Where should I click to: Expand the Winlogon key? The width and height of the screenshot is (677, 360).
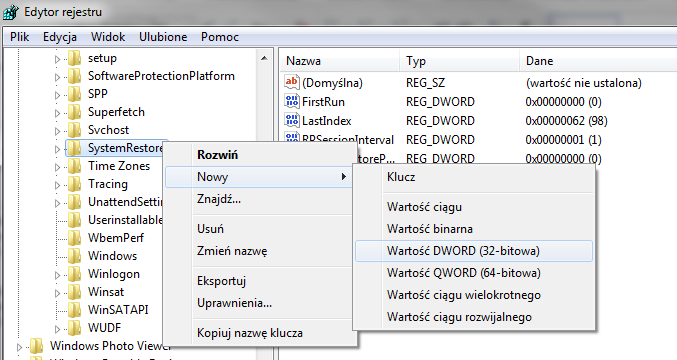tap(57, 275)
